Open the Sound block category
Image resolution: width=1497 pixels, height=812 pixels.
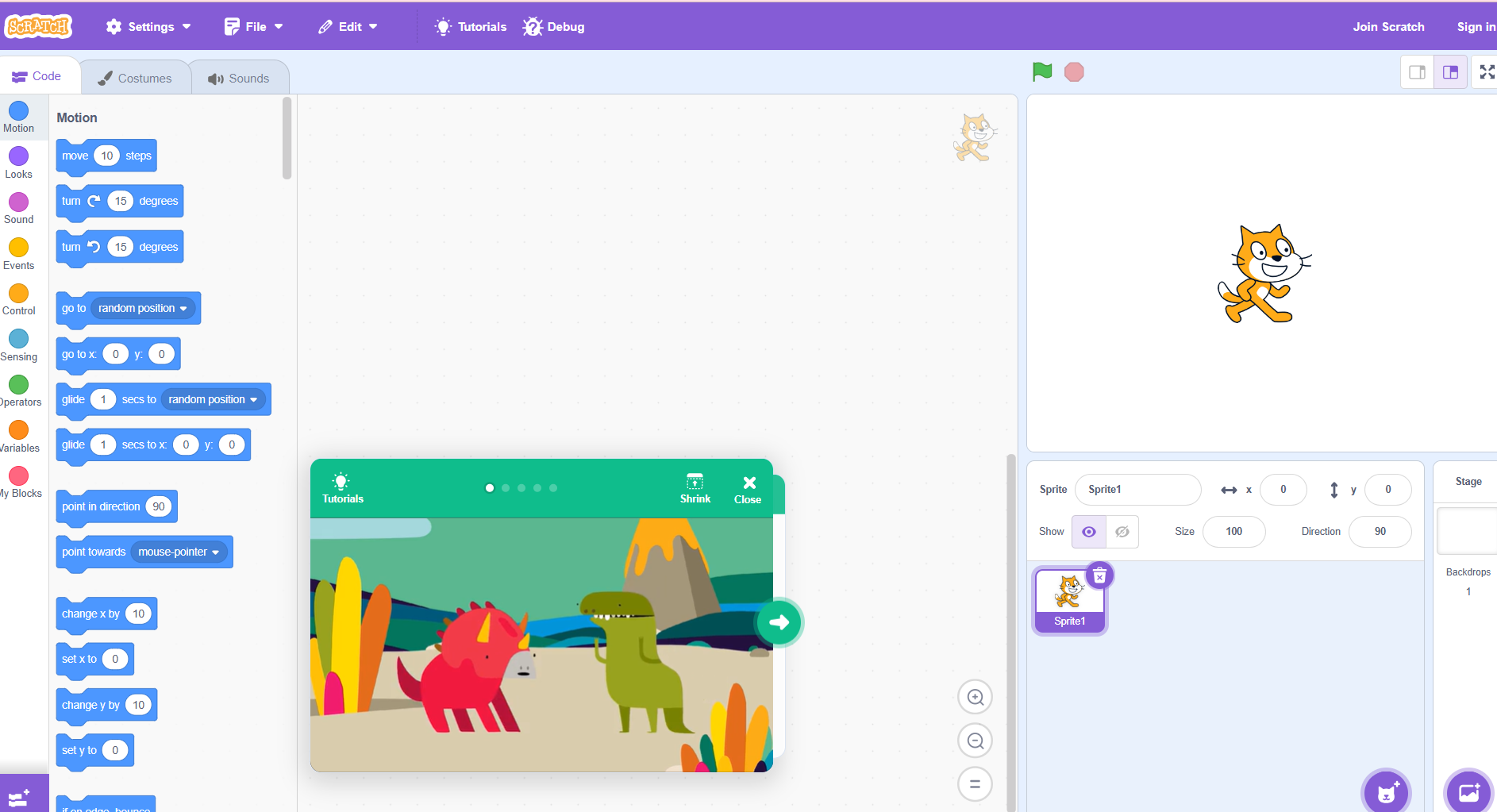(x=18, y=207)
